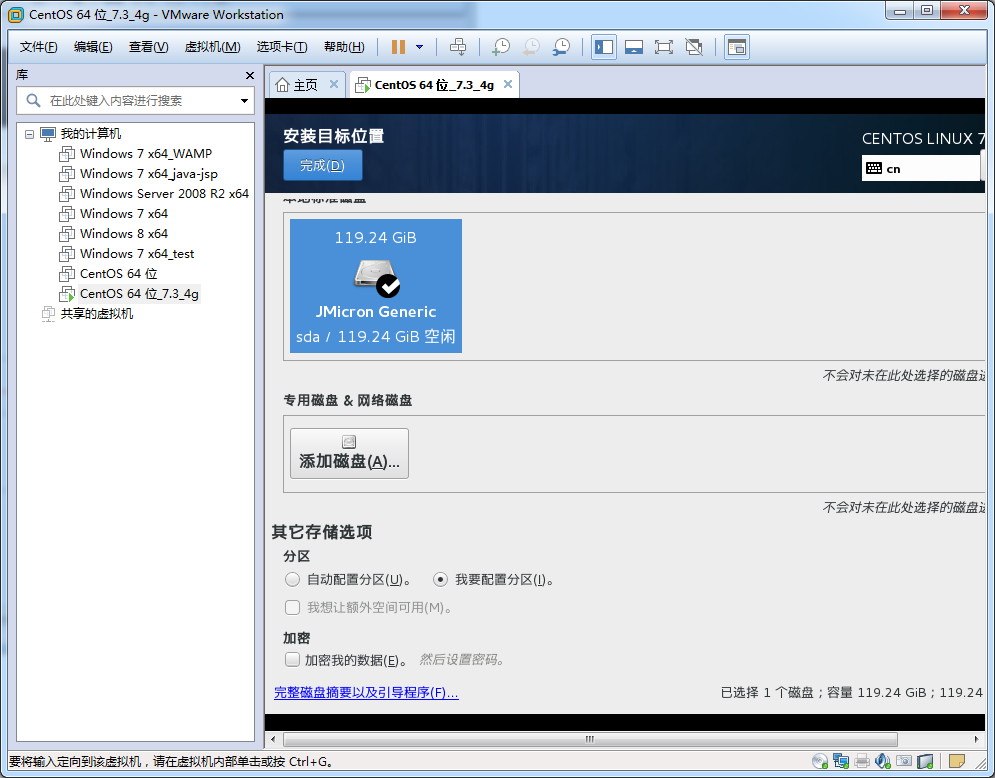Switch to the CentOS 64 位_7.3_4g tab
This screenshot has height=778, width=995.
click(x=434, y=84)
